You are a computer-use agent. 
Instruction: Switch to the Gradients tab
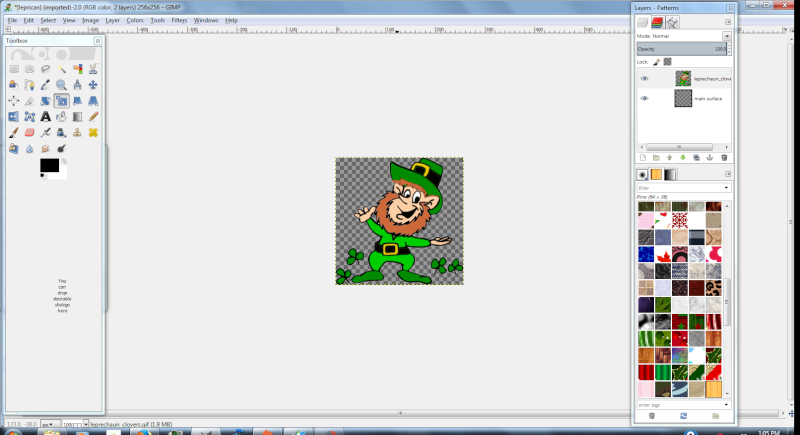point(670,174)
